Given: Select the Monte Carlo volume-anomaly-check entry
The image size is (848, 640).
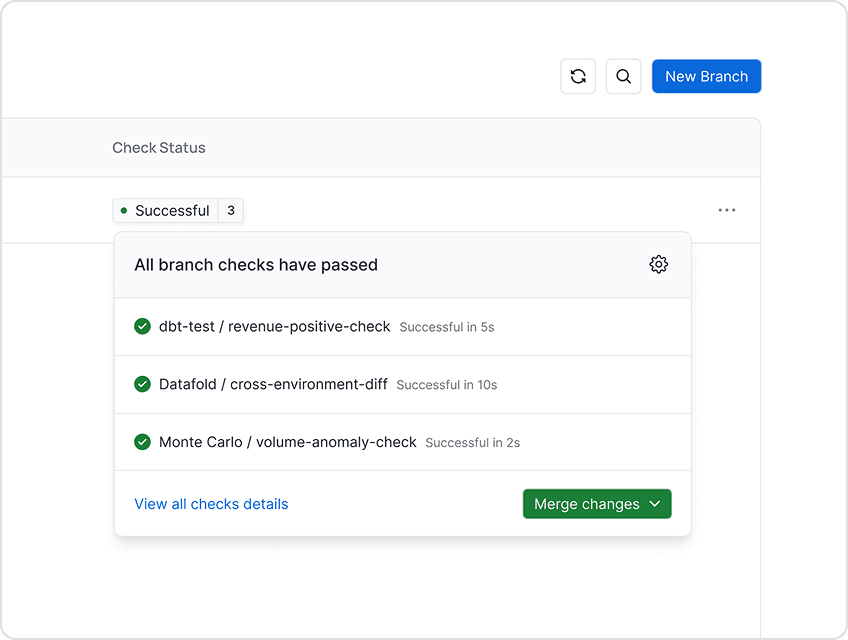Looking at the screenshot, I should point(287,442).
